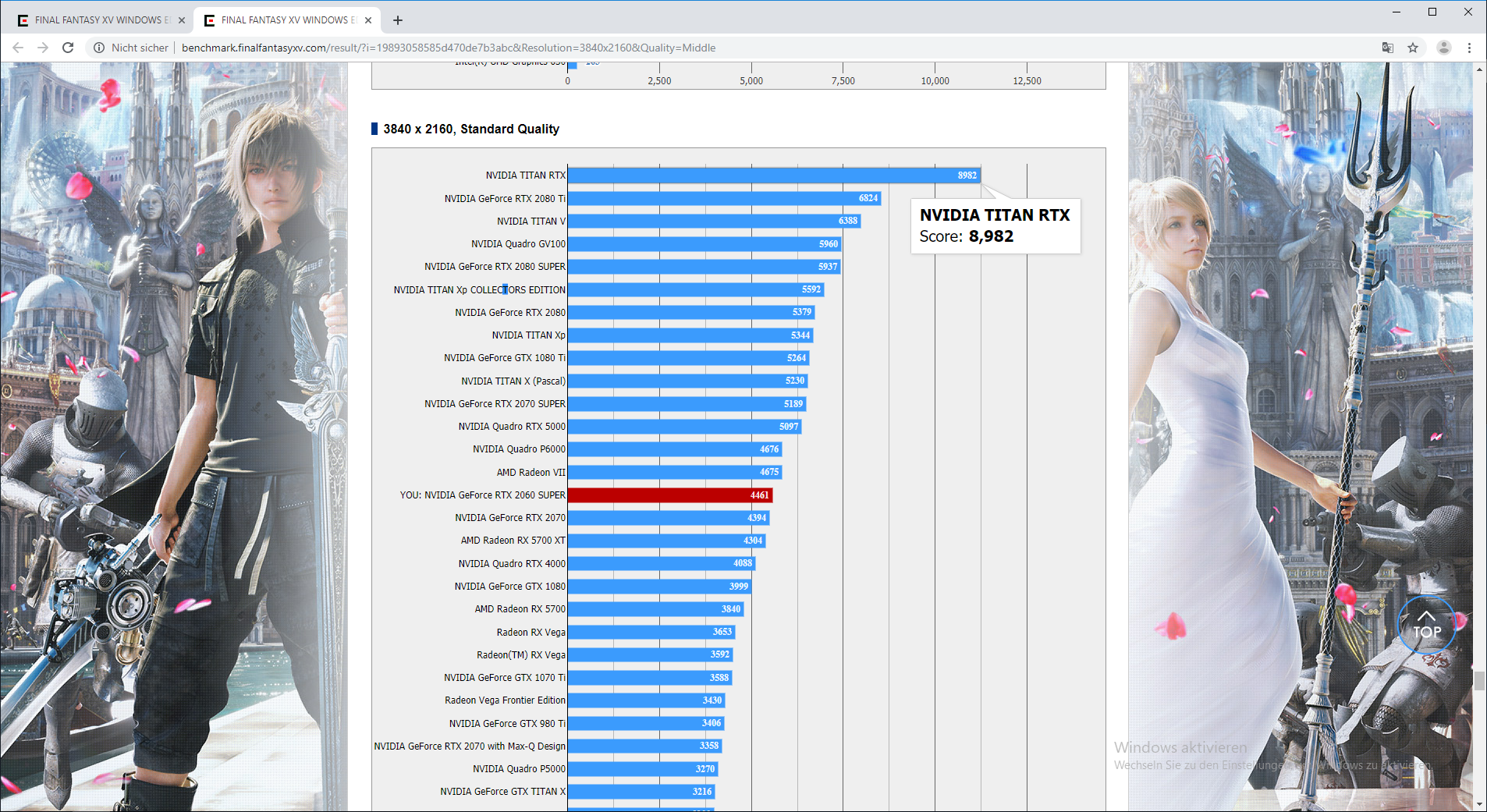Close the active Final Fantasy XV tab

368,20
